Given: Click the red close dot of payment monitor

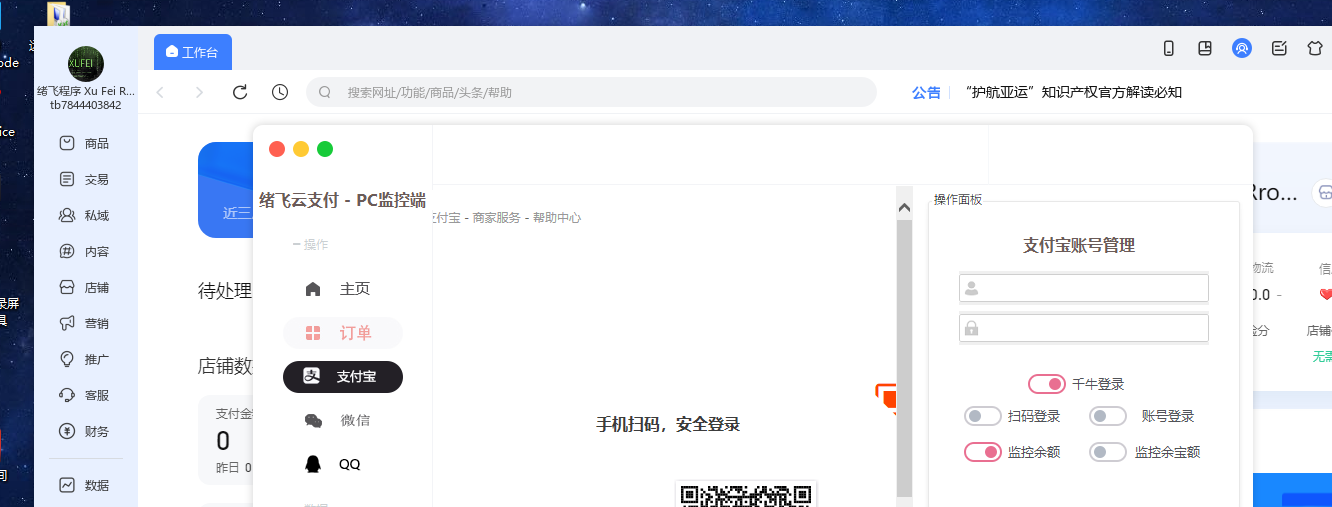Looking at the screenshot, I should [277, 149].
